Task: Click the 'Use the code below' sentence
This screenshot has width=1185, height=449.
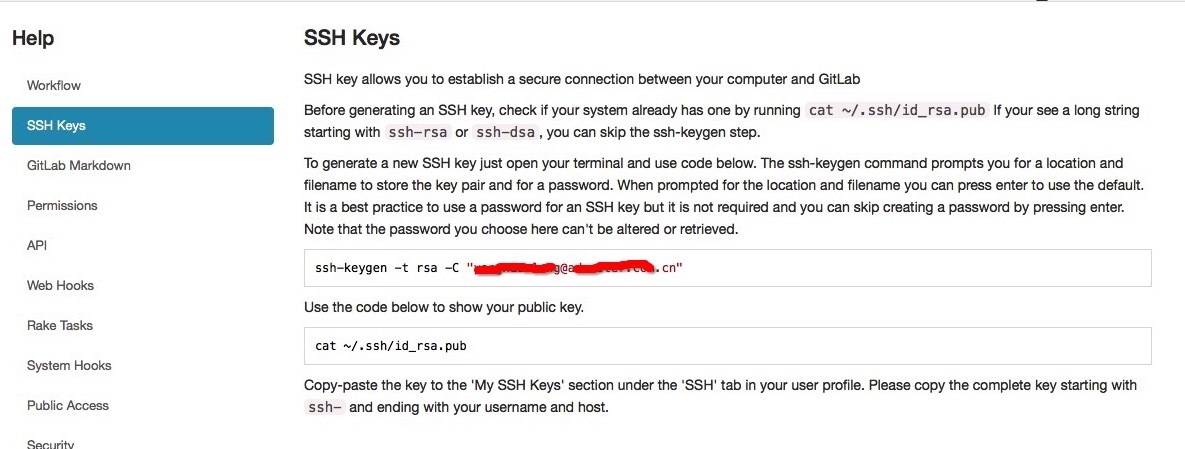Action: point(444,308)
